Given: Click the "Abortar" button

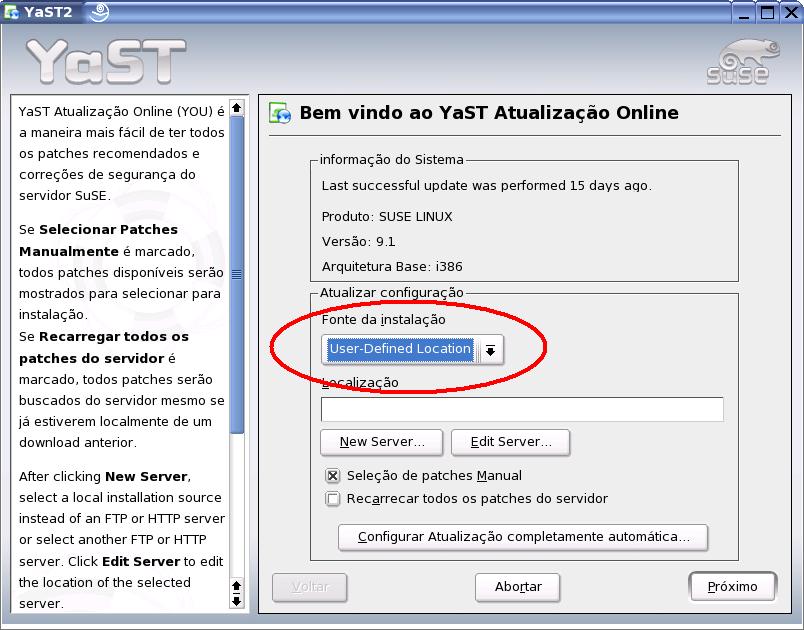Looking at the screenshot, I should pyautogui.click(x=518, y=587).
